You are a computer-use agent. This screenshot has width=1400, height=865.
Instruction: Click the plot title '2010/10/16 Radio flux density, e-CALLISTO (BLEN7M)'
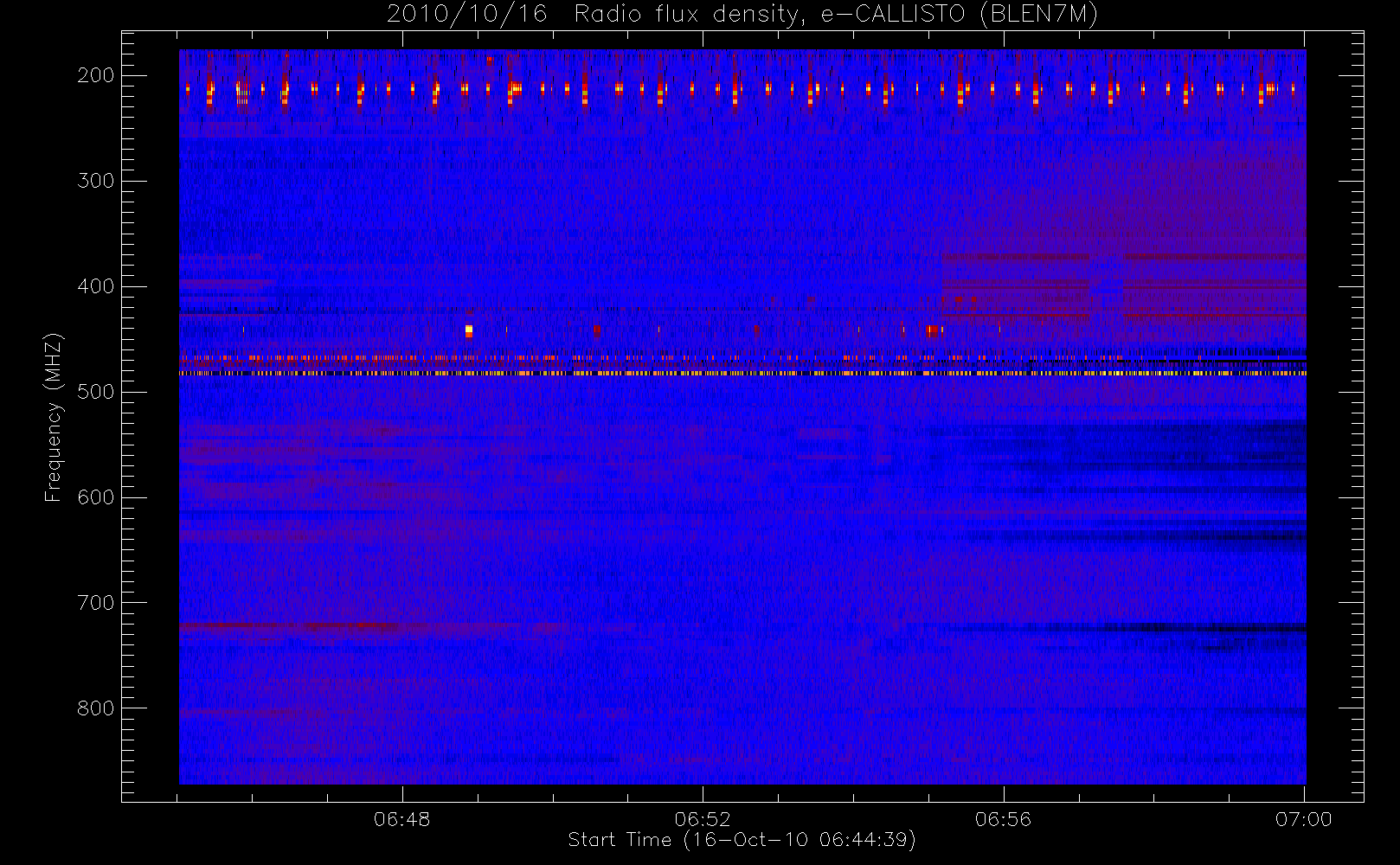(742, 15)
